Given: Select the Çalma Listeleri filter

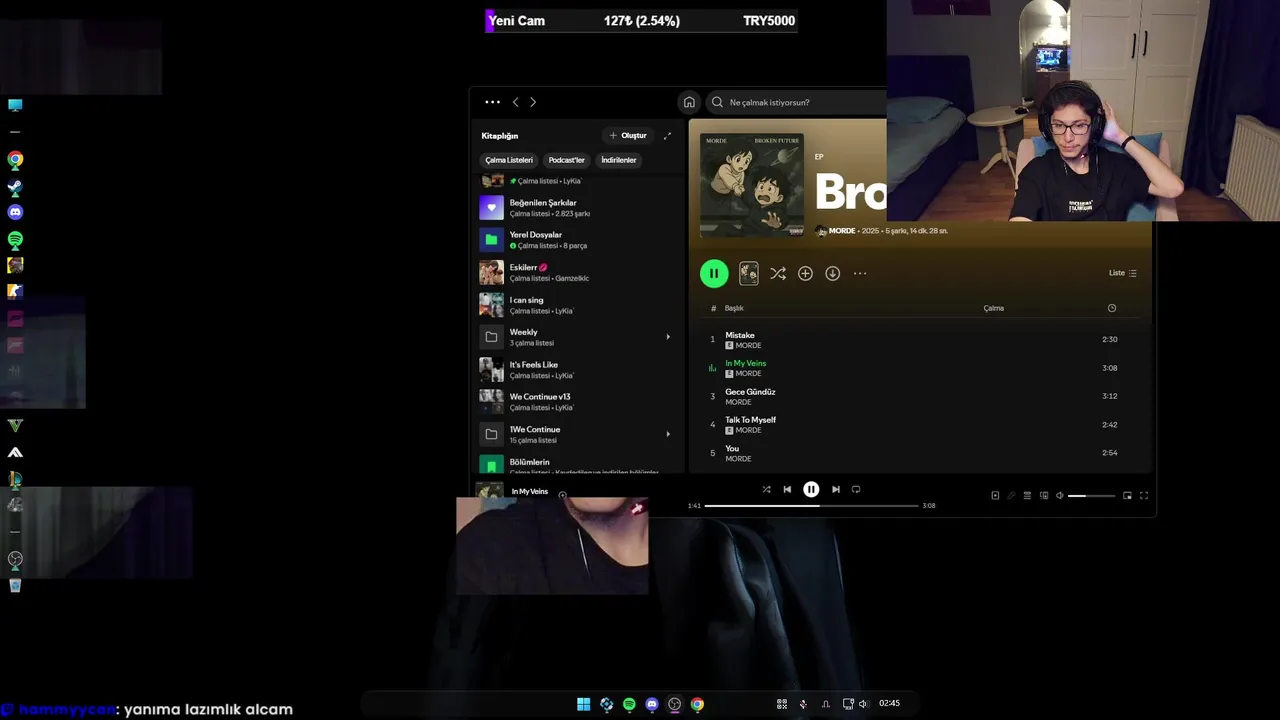Looking at the screenshot, I should click(509, 160).
